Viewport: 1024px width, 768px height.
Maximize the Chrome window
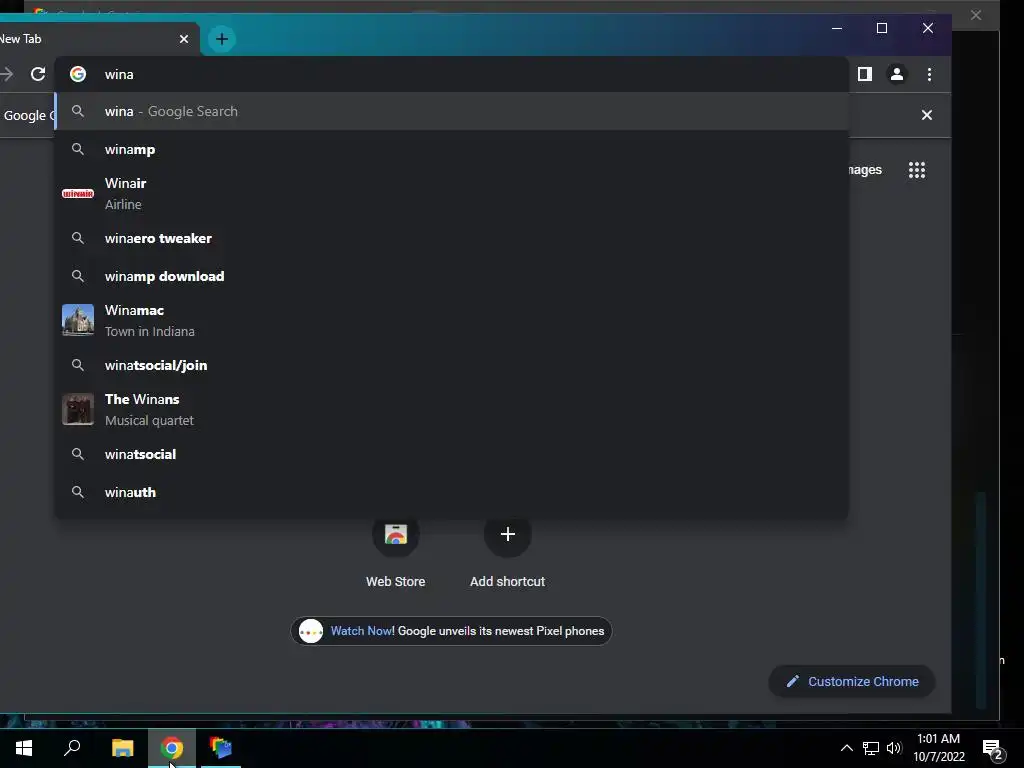pyautogui.click(x=882, y=28)
